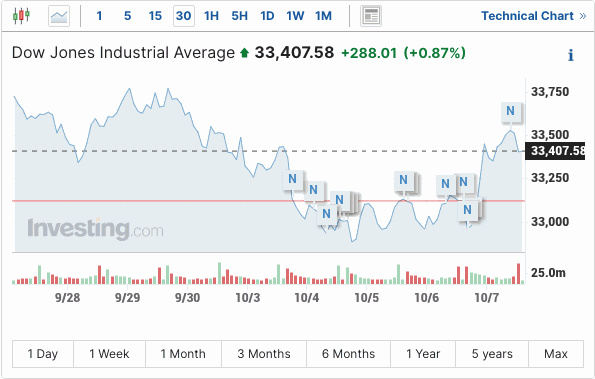Select the 1 Year range
Image resolution: width=595 pixels, height=379 pixels.
pyautogui.click(x=423, y=354)
